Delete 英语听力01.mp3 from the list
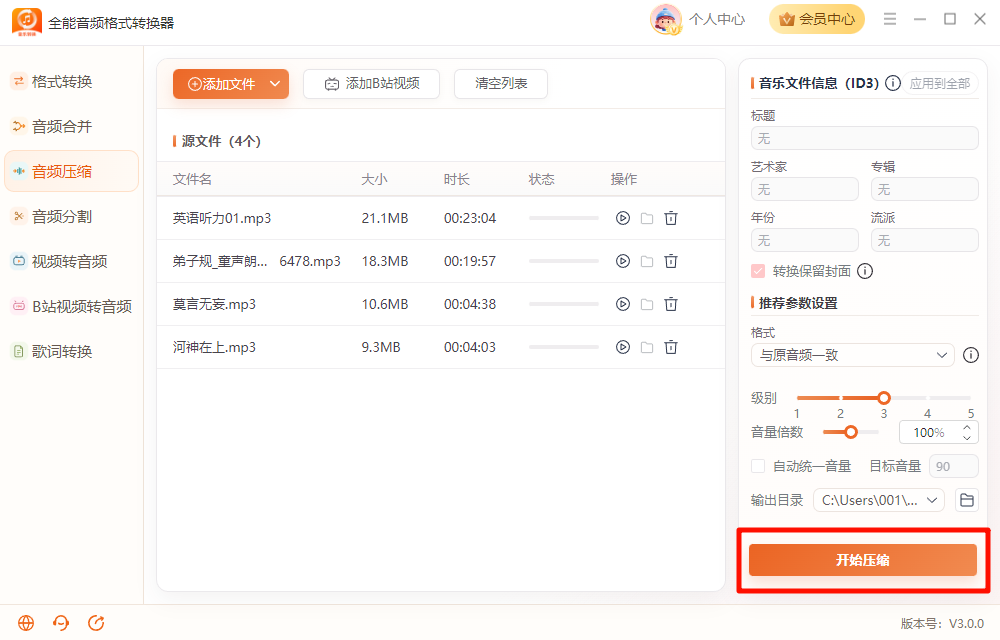1000x640 pixels. (671, 218)
